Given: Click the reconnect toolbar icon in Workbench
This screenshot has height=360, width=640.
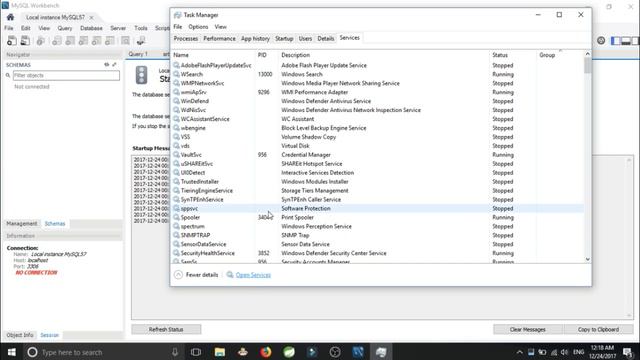Looking at the screenshot, I should [141, 40].
